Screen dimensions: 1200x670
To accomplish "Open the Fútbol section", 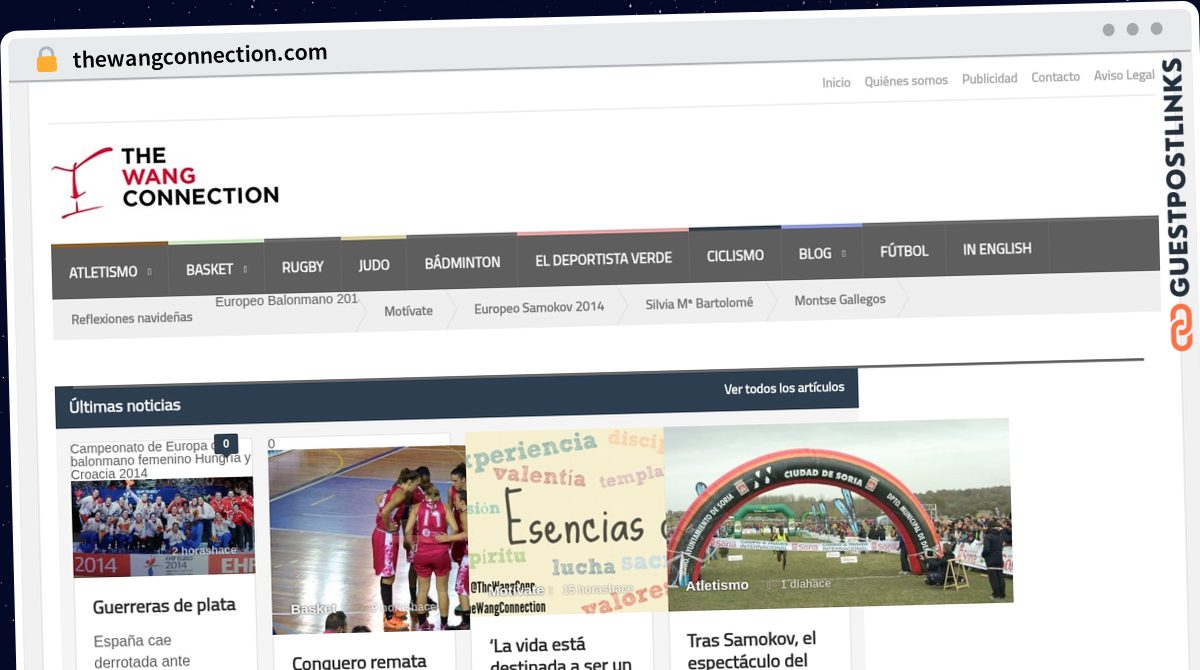I will click(x=904, y=251).
